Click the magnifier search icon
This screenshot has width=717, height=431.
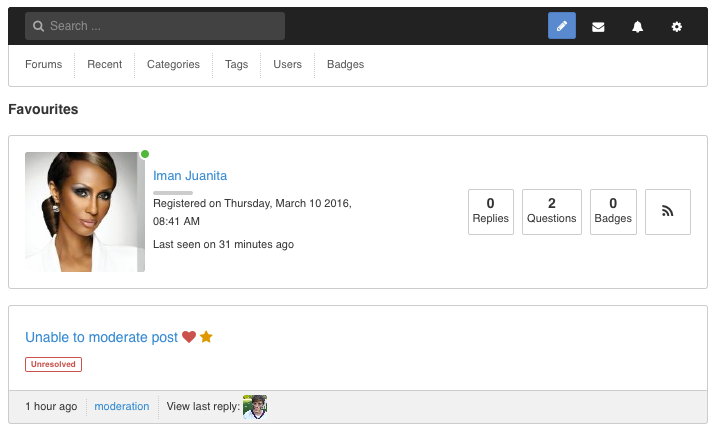pos(38,26)
